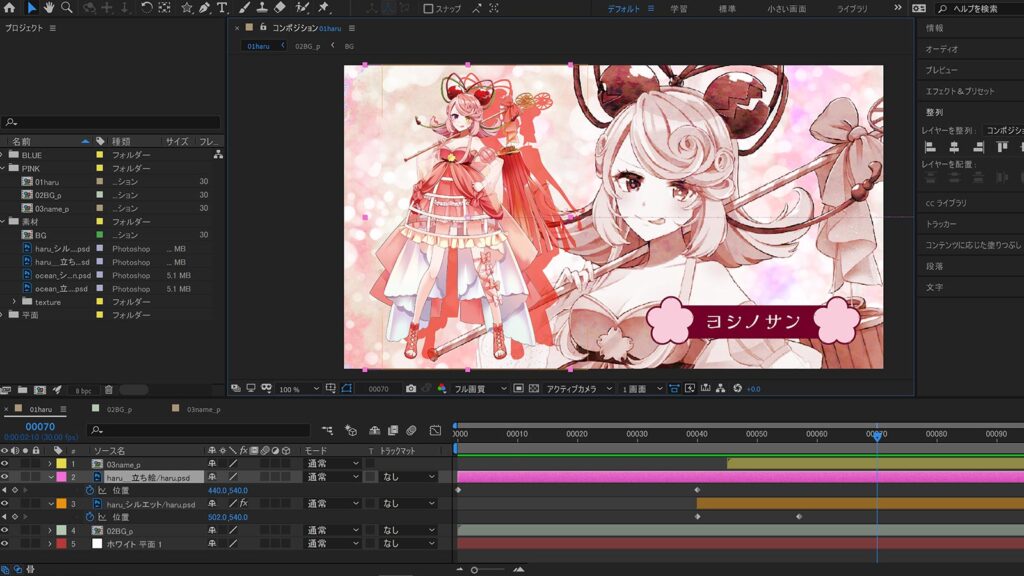
Task: Open blend mode dropdown for layer 1
Action: (x=333, y=464)
